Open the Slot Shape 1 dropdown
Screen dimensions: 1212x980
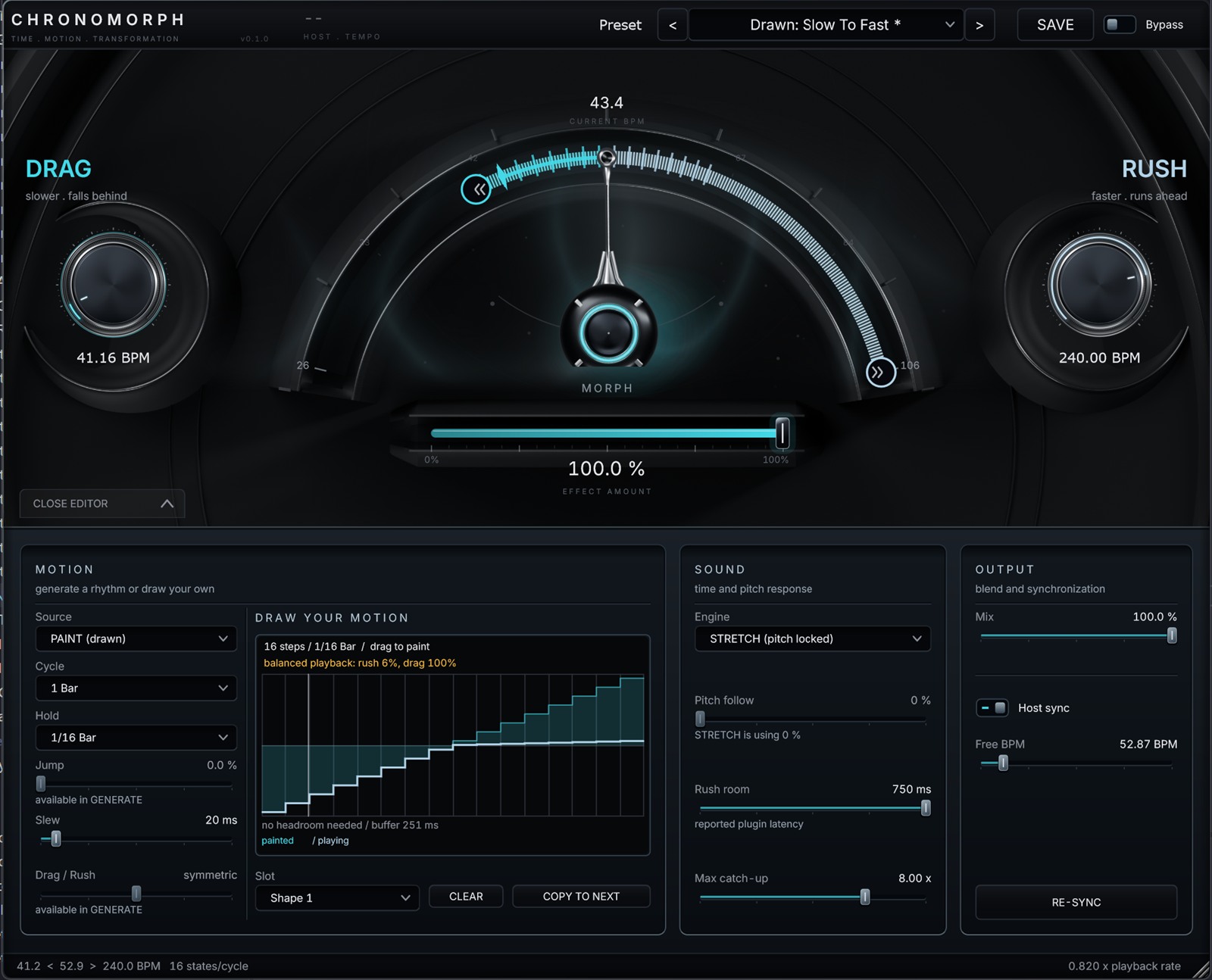click(x=337, y=897)
